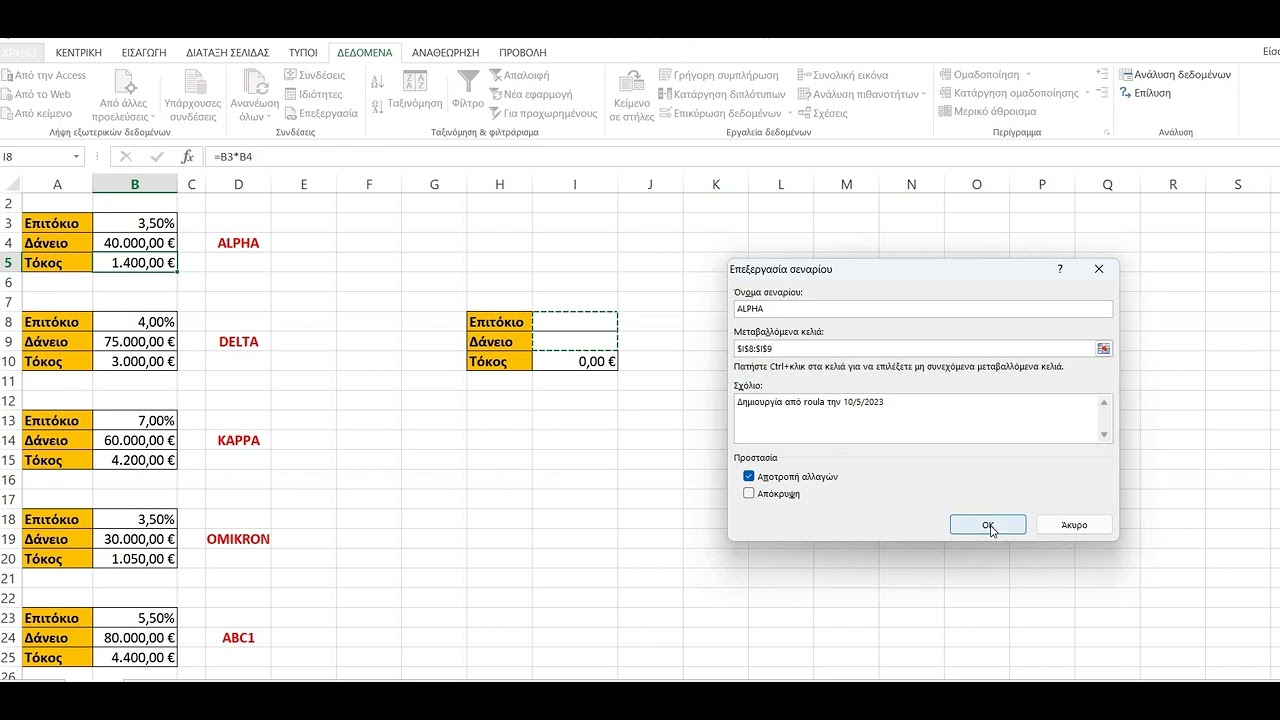Click the formula bar confirm checkmark

[x=156, y=157]
